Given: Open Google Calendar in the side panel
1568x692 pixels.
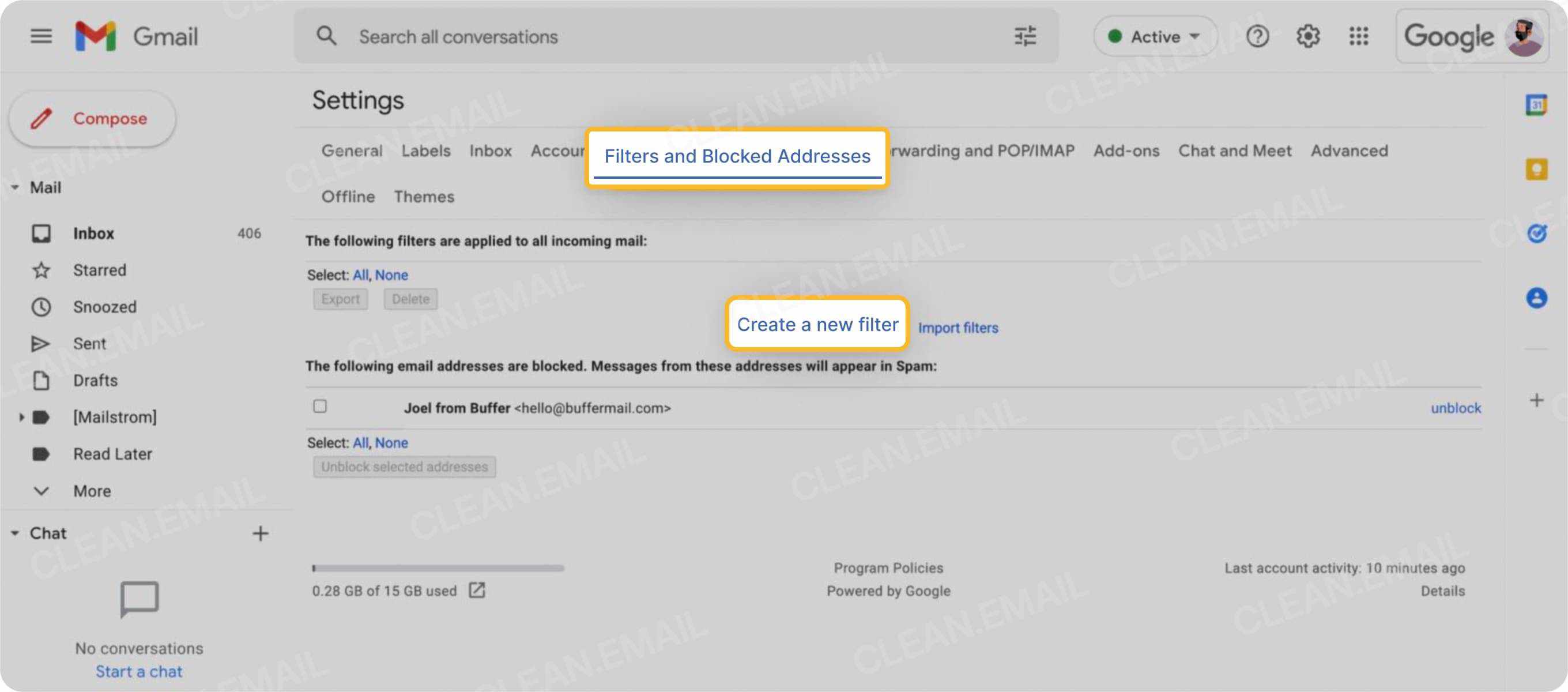Looking at the screenshot, I should tap(1537, 105).
